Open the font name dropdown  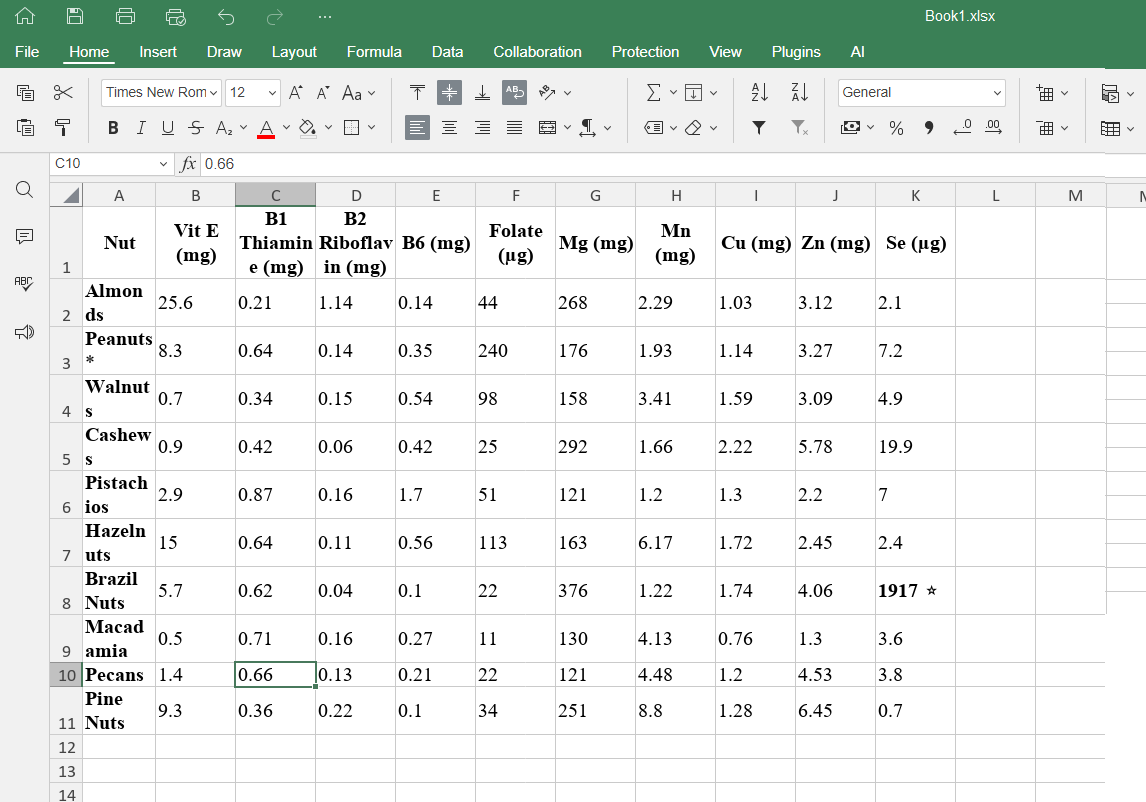pos(162,93)
